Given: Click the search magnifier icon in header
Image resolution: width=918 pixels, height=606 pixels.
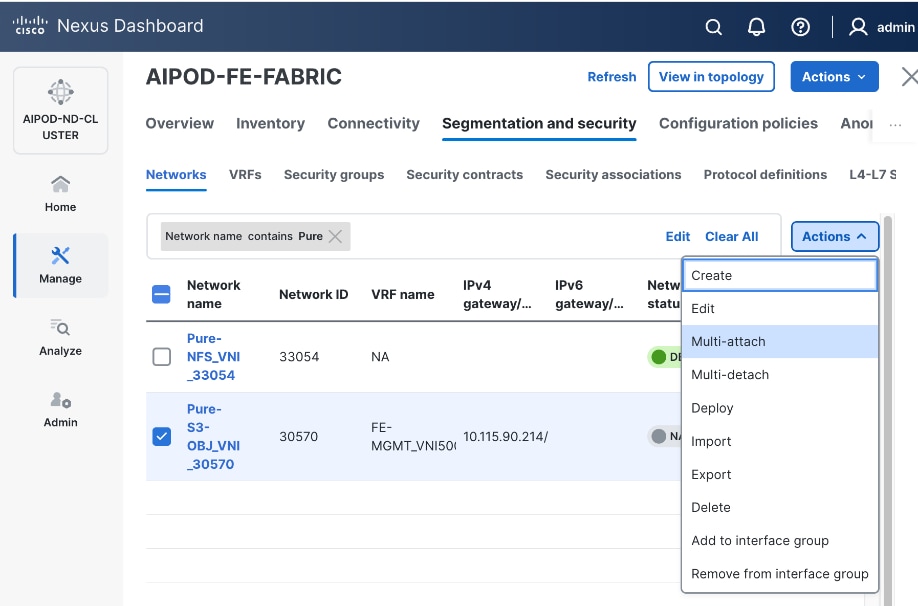Looking at the screenshot, I should coord(713,27).
